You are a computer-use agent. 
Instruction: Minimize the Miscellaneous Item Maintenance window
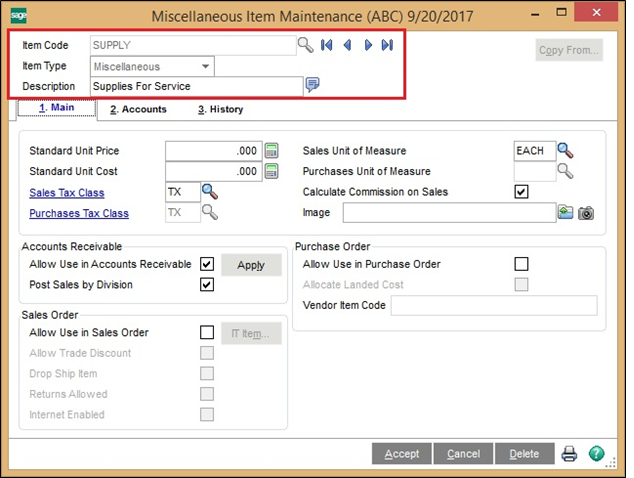coord(535,15)
